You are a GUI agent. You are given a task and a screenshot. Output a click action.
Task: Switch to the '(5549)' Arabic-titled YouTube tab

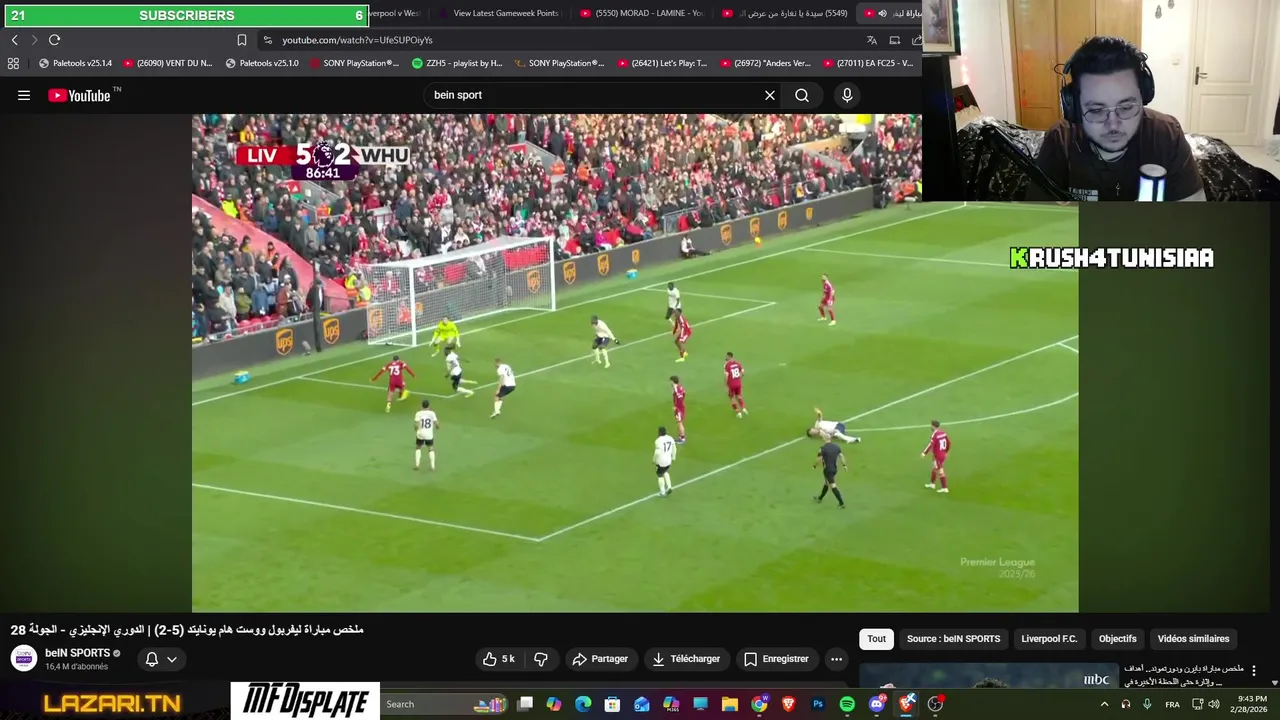[x=785, y=14]
